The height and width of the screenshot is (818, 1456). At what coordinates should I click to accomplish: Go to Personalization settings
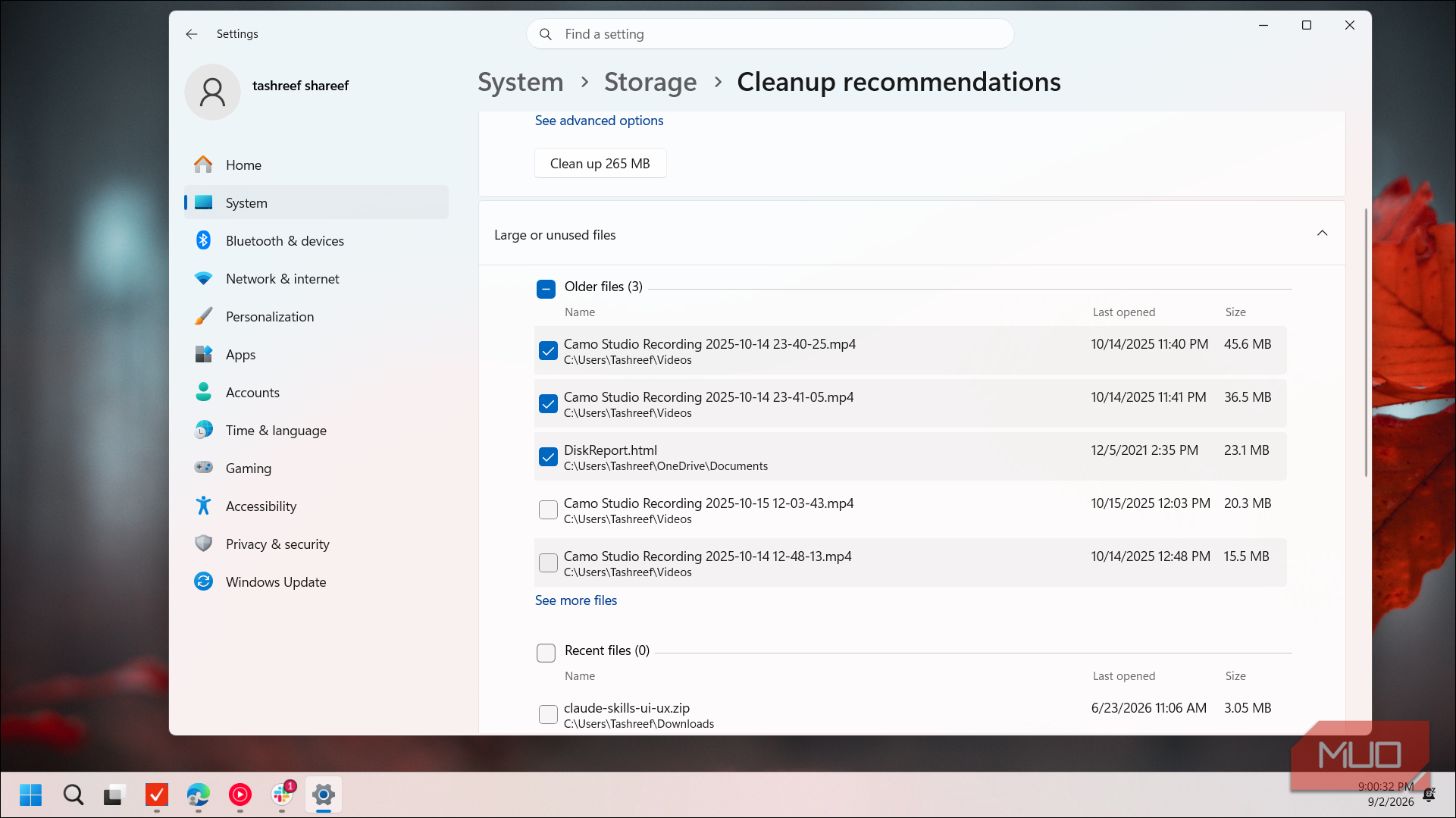click(316, 316)
